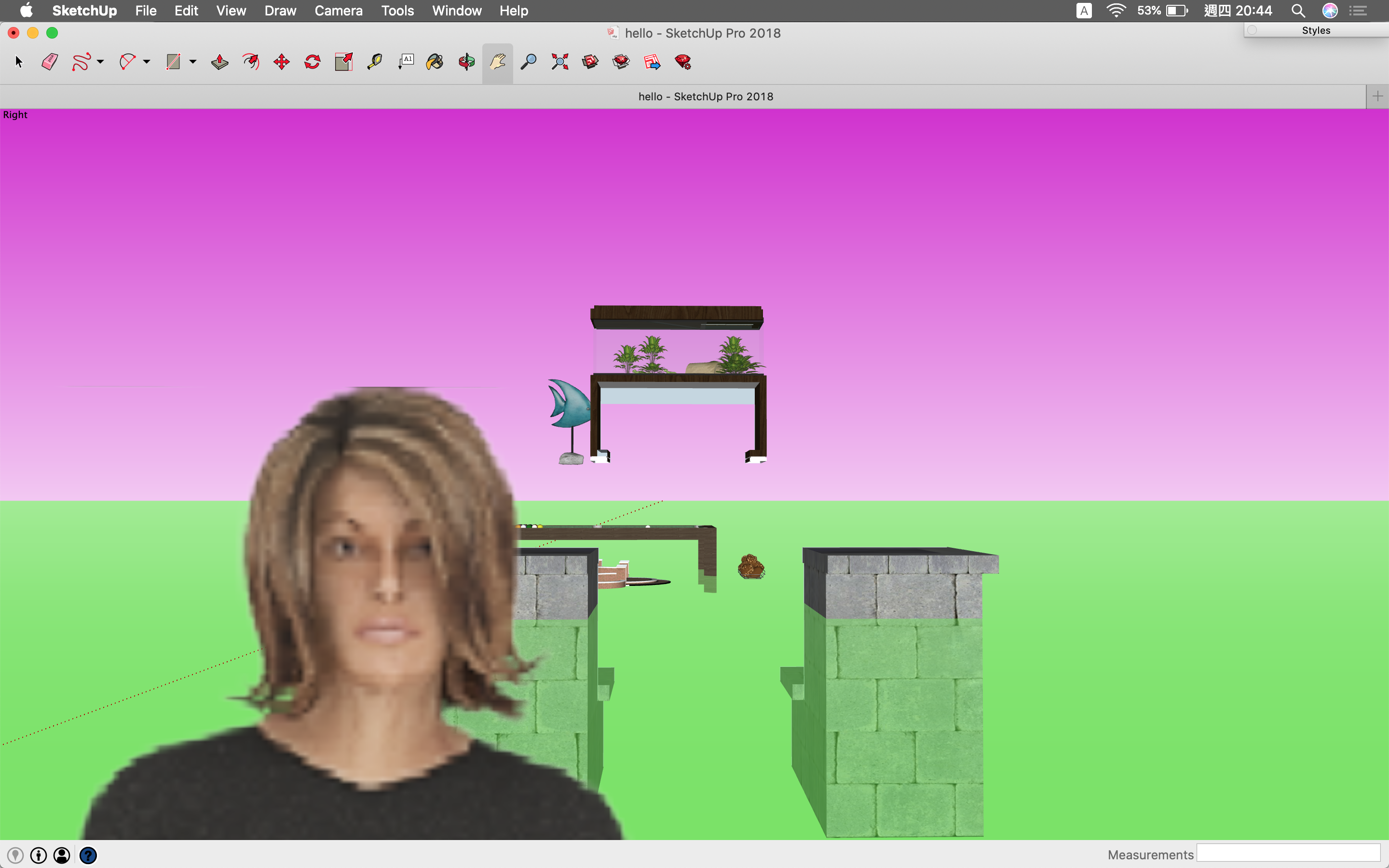Select the Paint Bucket tool
This screenshot has height=868, width=1389.
(x=435, y=62)
